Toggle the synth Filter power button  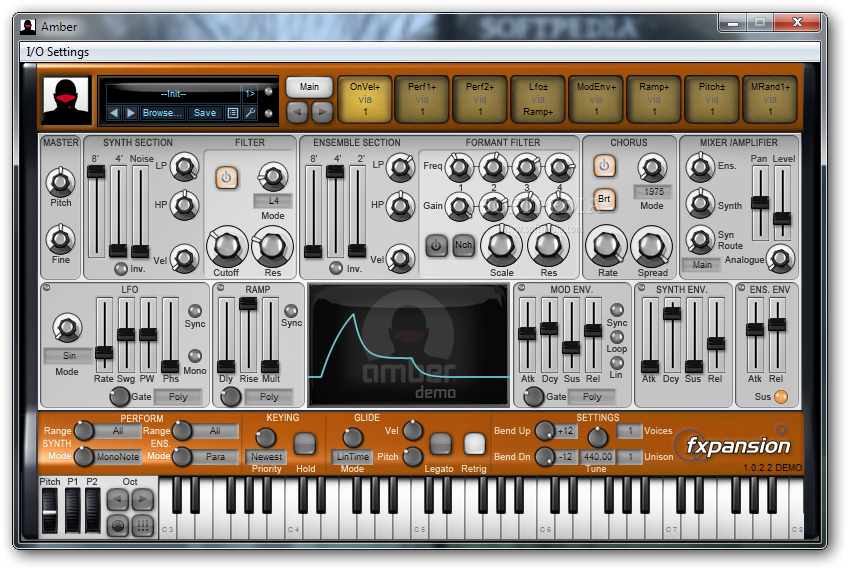point(226,177)
